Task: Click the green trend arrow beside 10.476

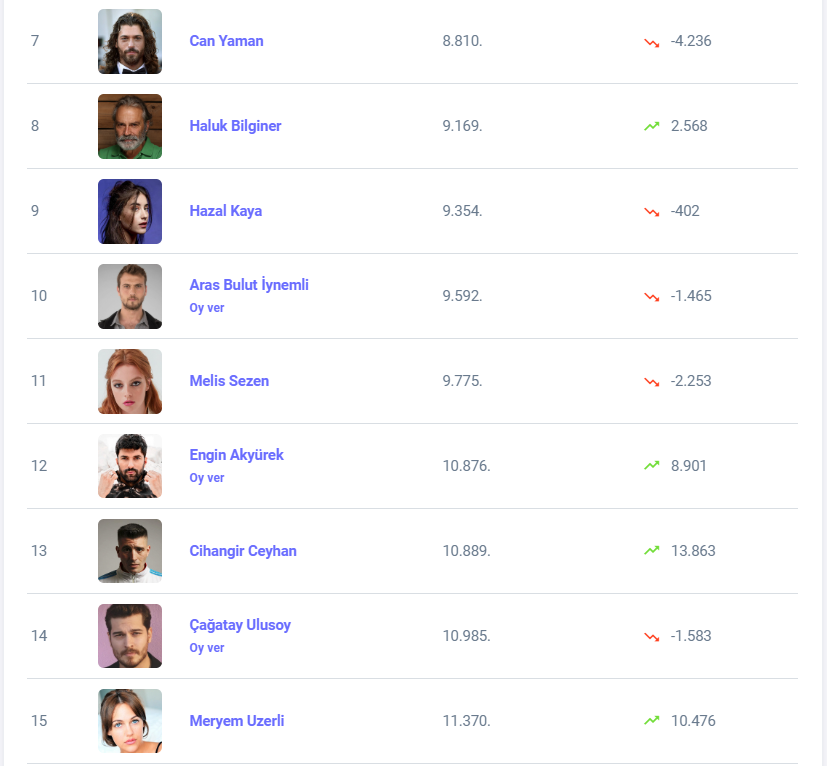Action: click(x=652, y=721)
